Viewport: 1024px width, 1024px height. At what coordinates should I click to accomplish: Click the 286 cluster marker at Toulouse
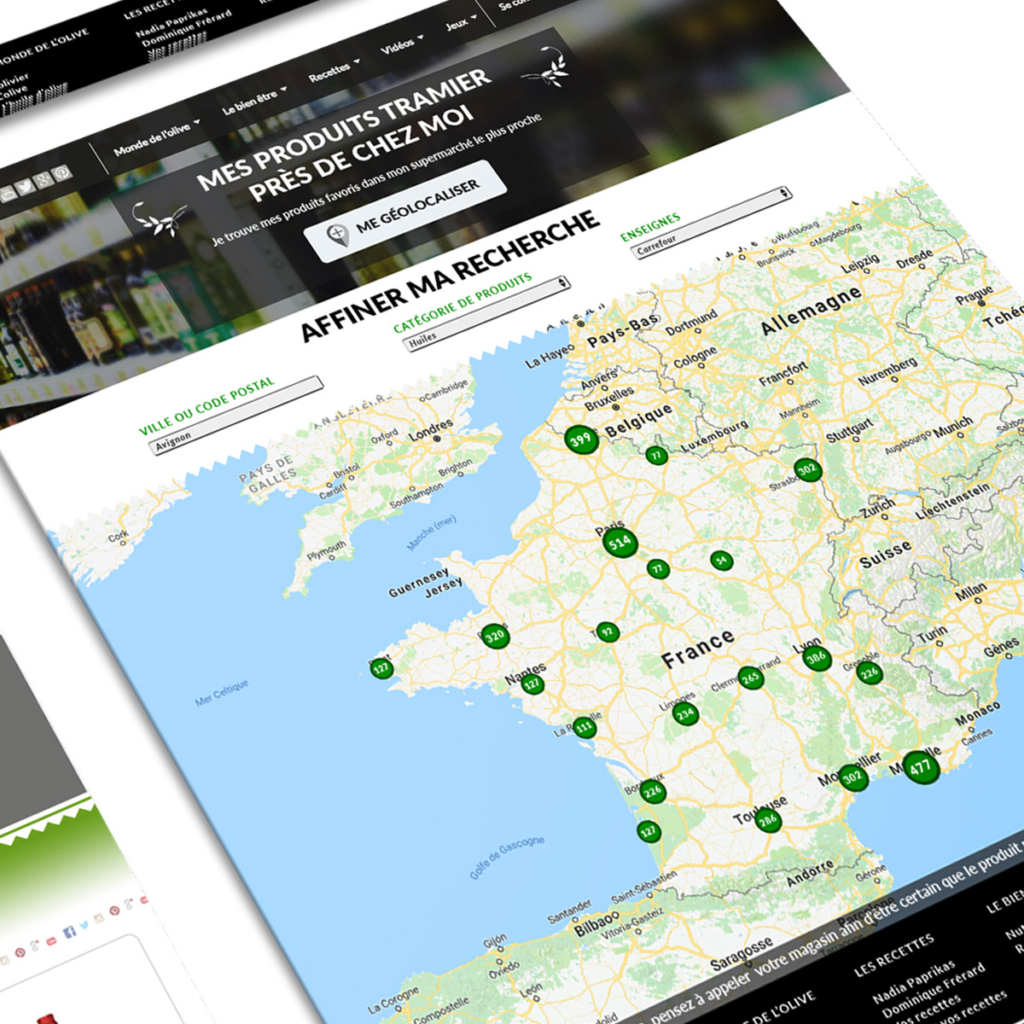(x=768, y=821)
